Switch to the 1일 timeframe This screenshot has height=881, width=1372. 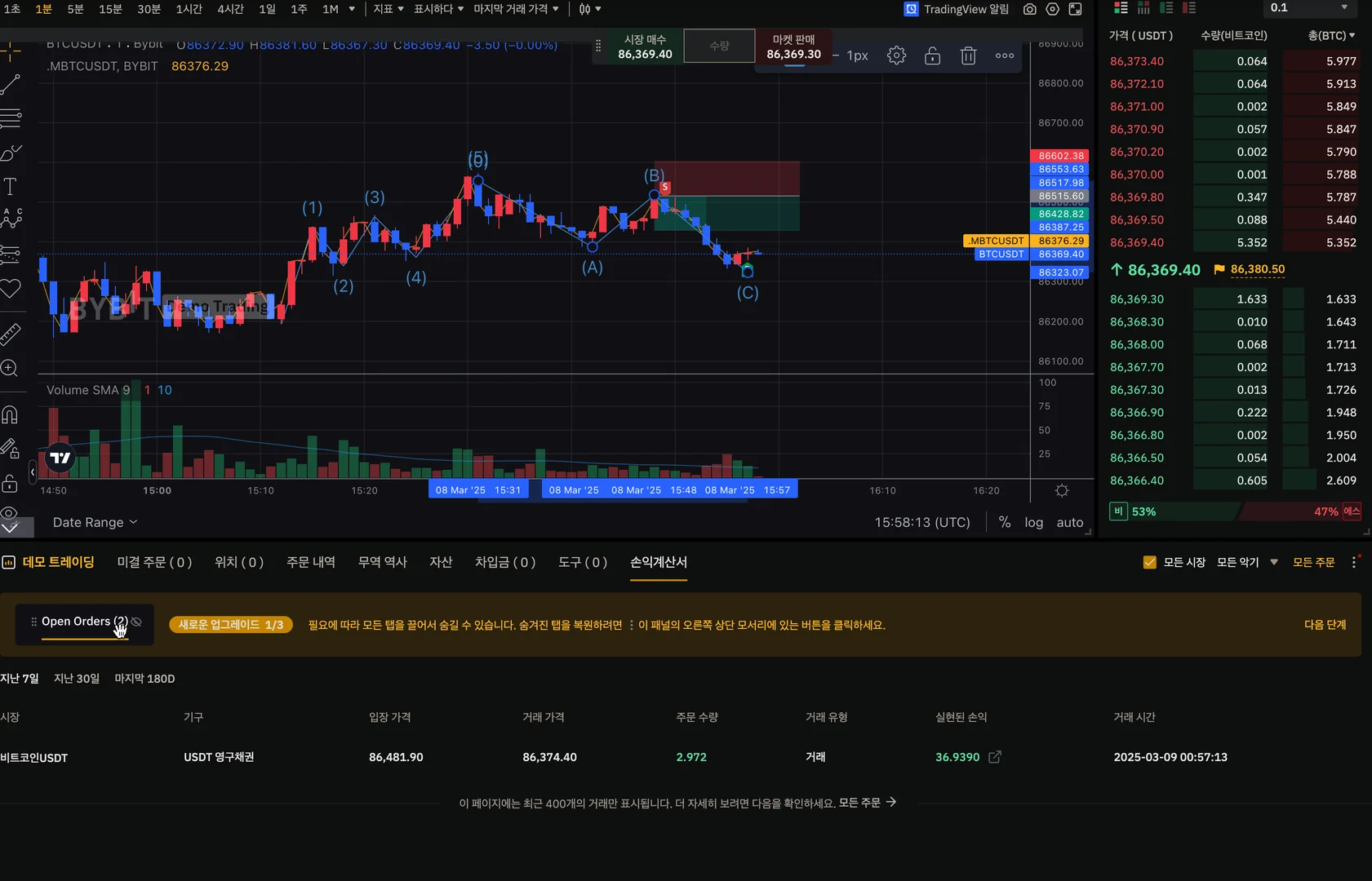tap(267, 9)
